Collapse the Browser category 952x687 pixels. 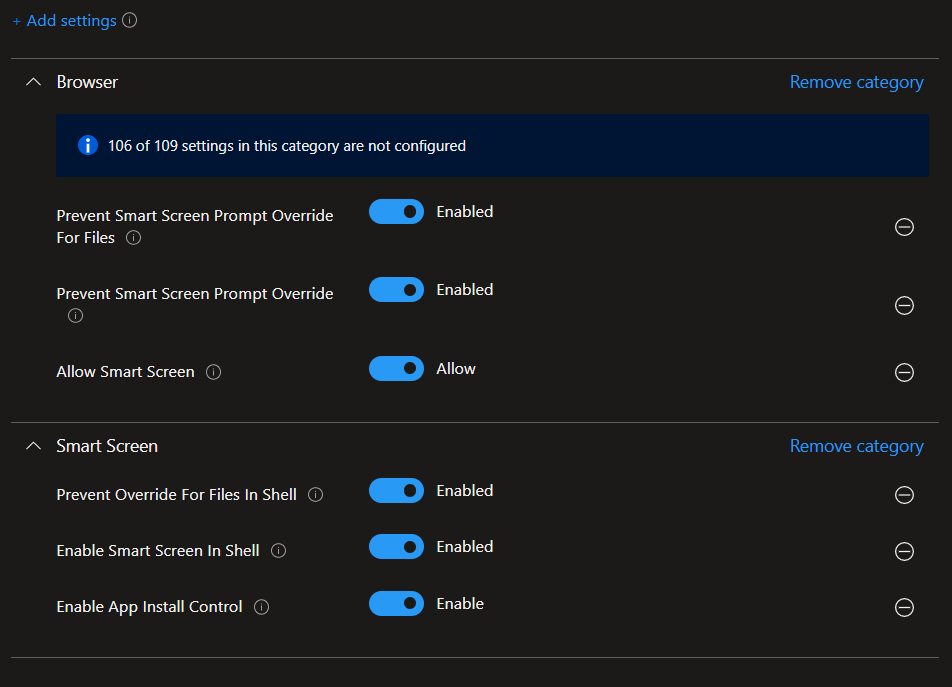tap(33, 82)
